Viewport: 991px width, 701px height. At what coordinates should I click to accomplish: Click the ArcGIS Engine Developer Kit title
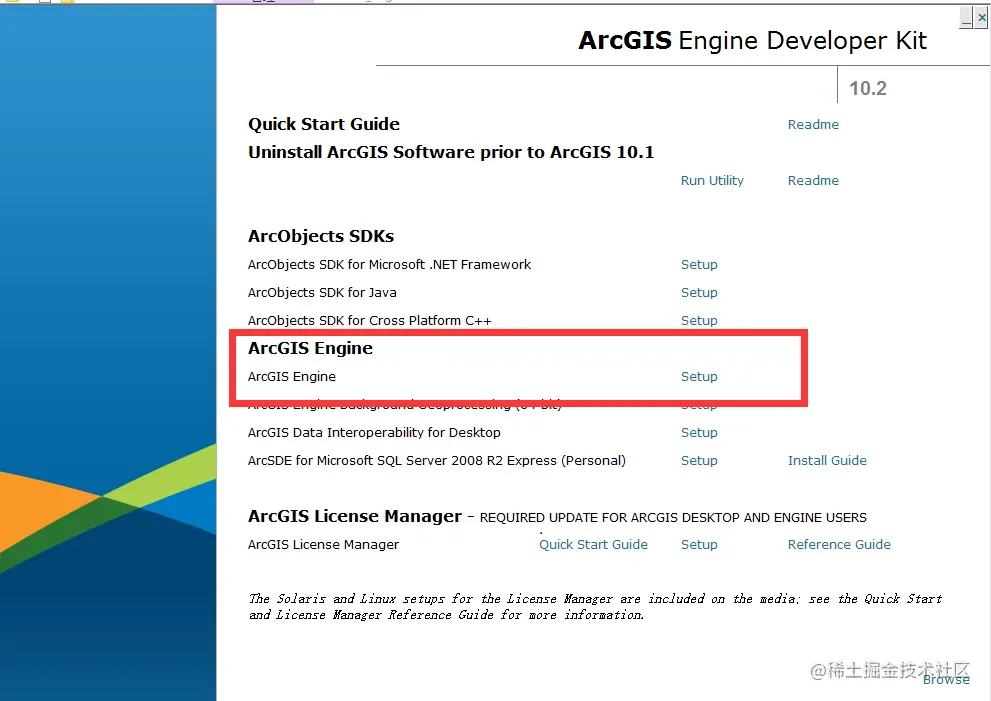(x=752, y=40)
